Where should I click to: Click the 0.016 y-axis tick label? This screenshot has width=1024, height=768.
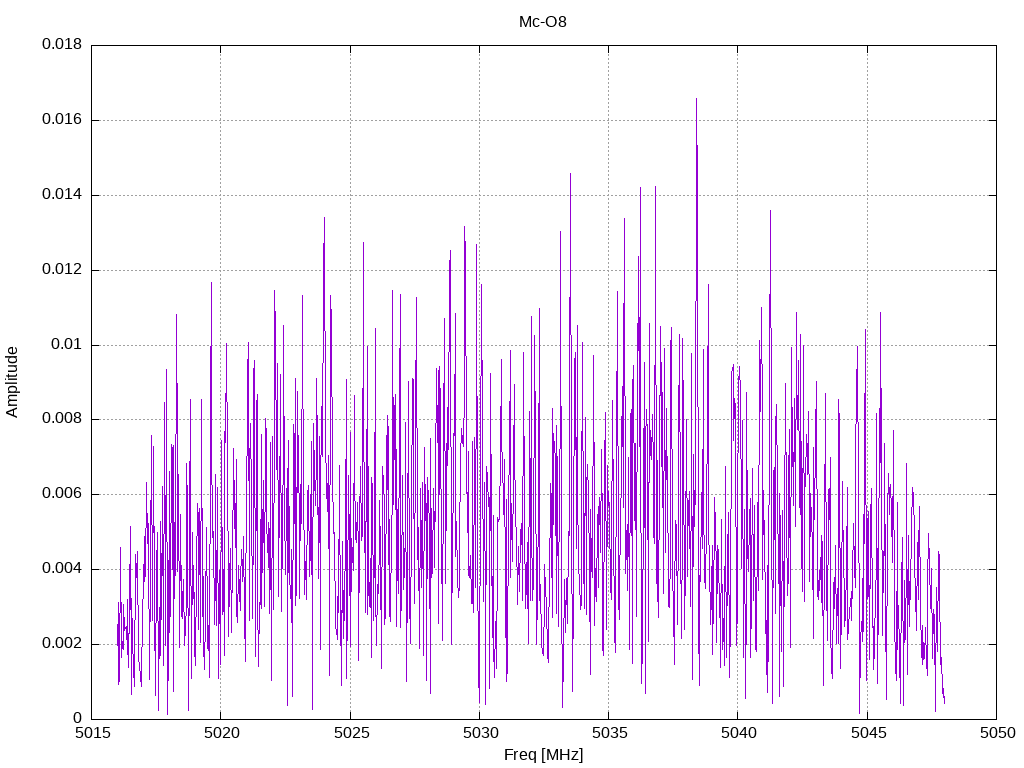click(62, 120)
